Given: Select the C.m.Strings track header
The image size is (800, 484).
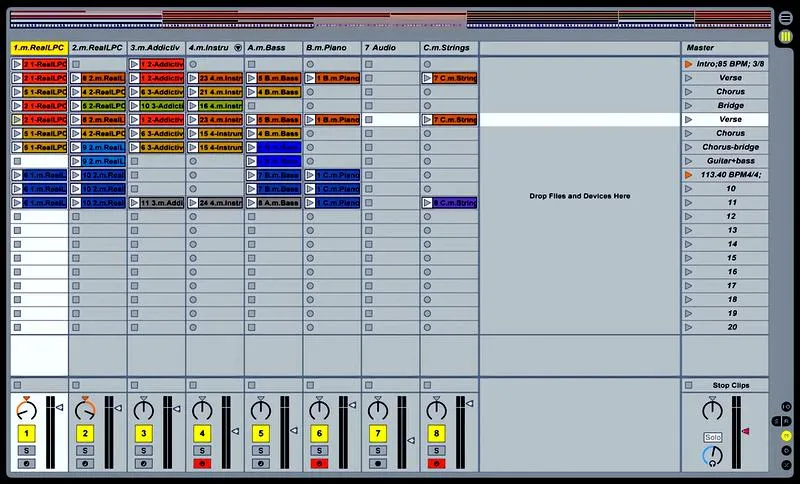Looking at the screenshot, I should 449,48.
